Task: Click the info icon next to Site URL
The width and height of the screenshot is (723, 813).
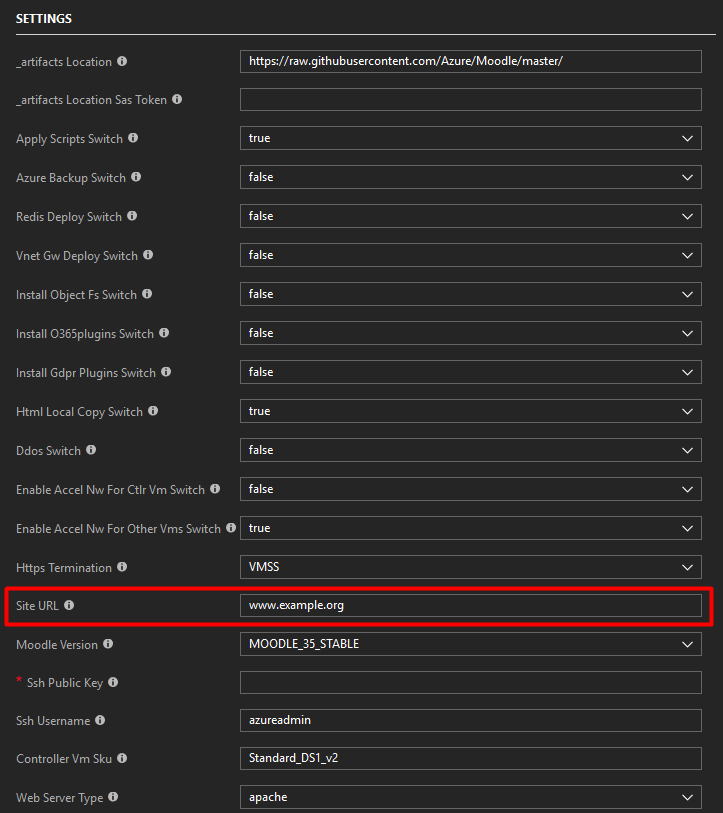Action: tap(68, 605)
